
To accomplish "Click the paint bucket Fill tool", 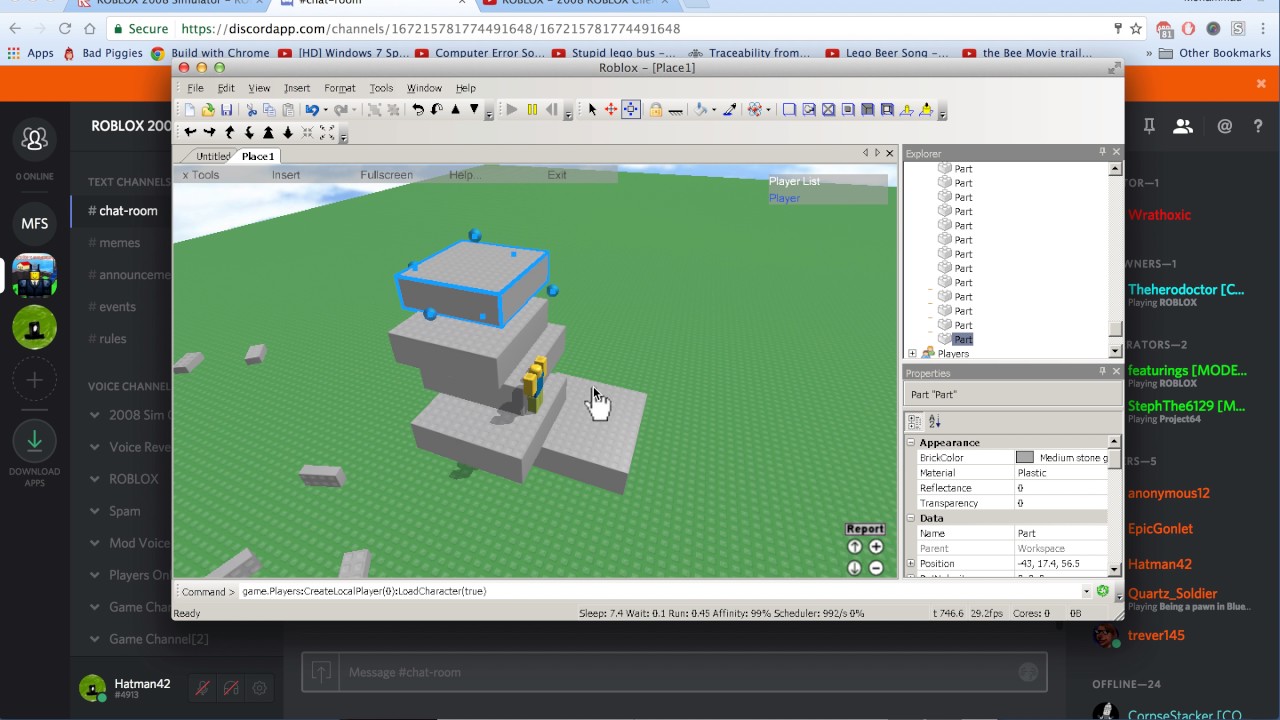I will (700, 110).
